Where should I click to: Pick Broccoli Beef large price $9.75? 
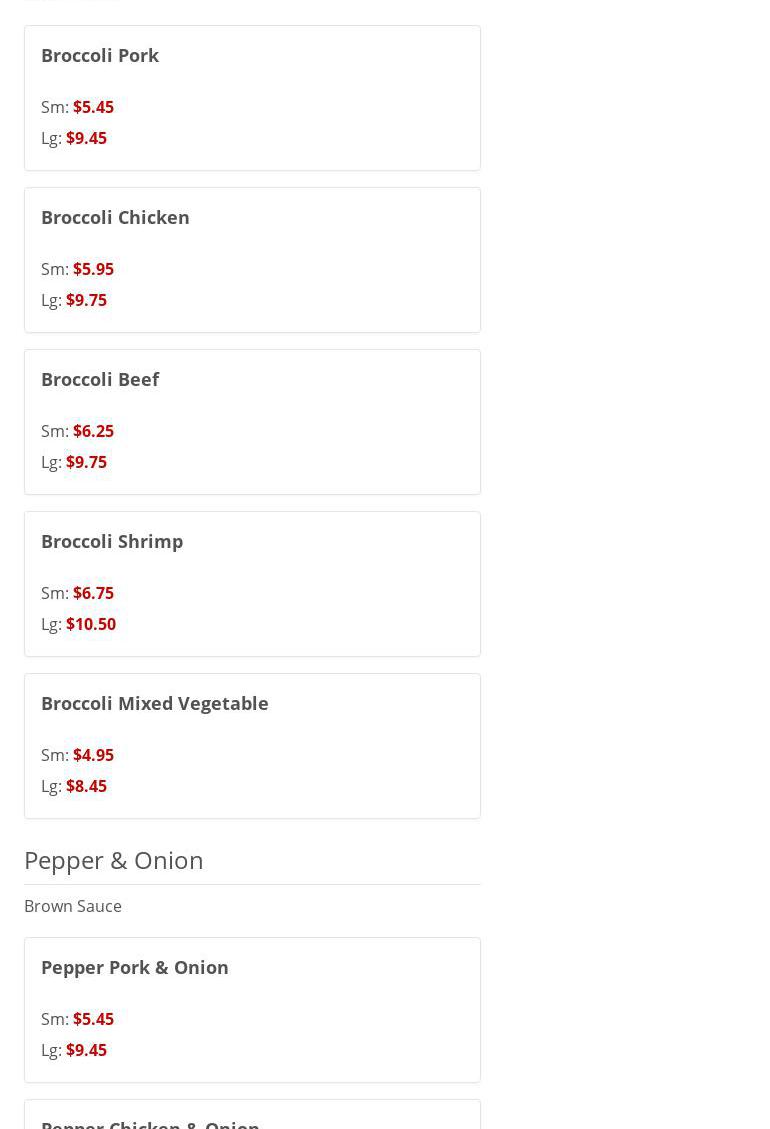(86, 462)
